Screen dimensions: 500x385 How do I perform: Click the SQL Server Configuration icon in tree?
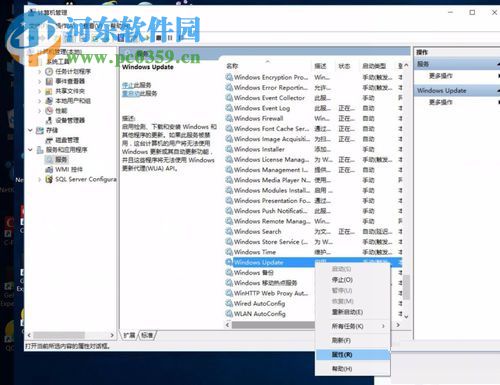point(49,179)
